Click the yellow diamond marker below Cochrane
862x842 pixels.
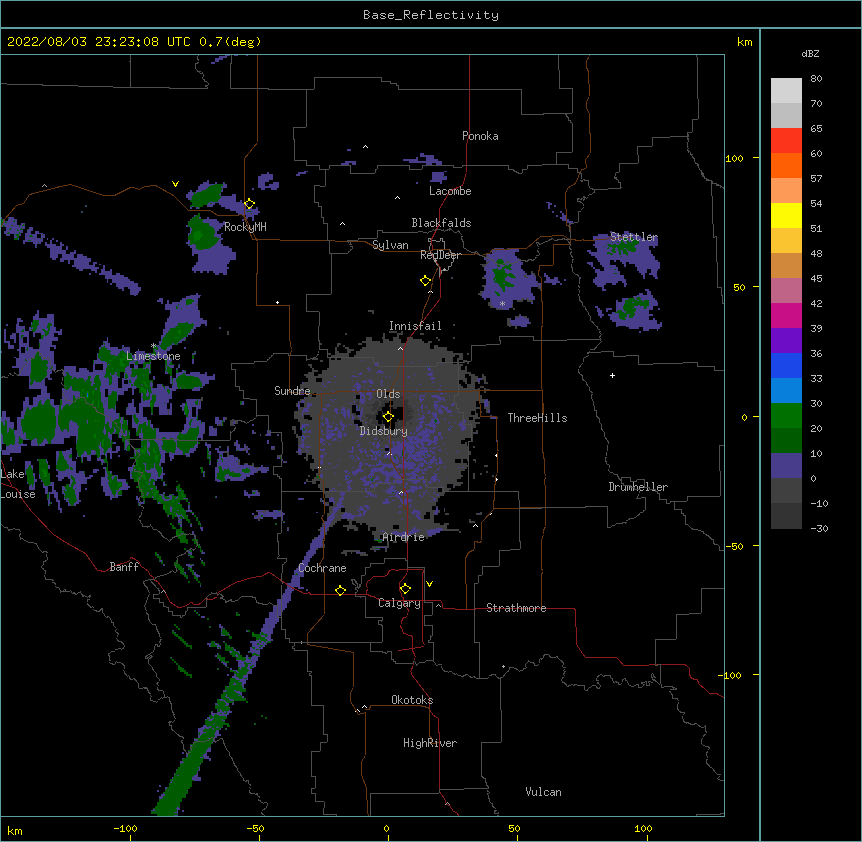(x=340, y=590)
